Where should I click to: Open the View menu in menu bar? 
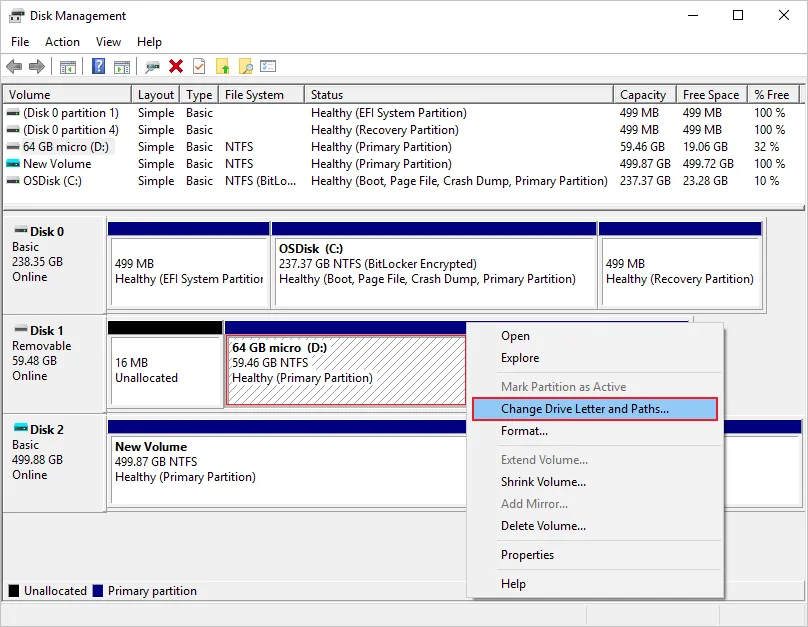click(x=108, y=42)
